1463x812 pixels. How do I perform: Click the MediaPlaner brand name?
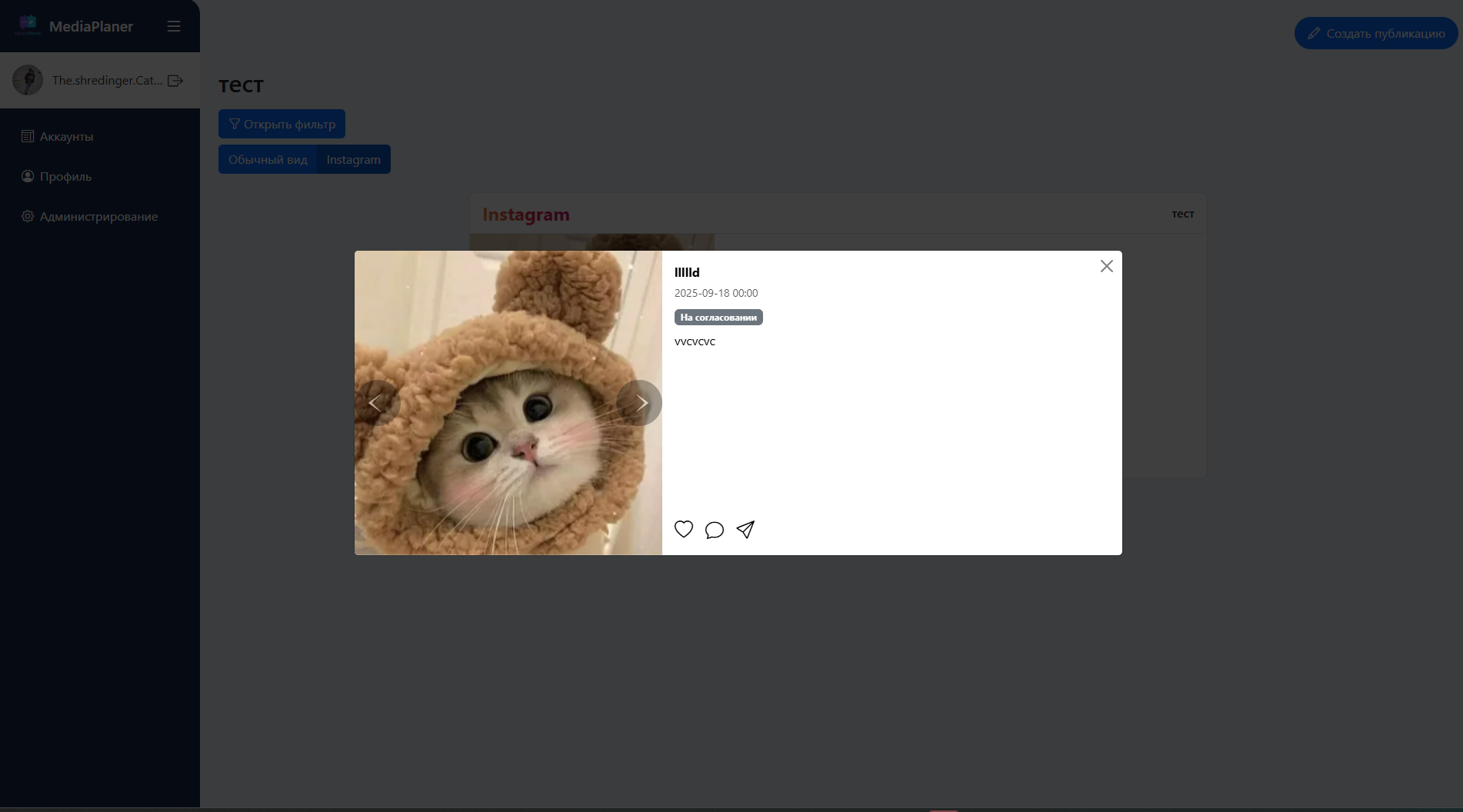[91, 26]
